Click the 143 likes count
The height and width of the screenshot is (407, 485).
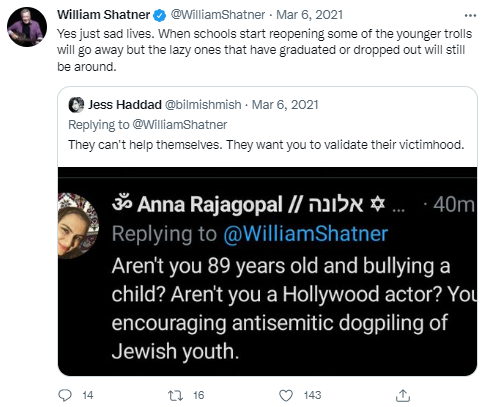pos(312,396)
